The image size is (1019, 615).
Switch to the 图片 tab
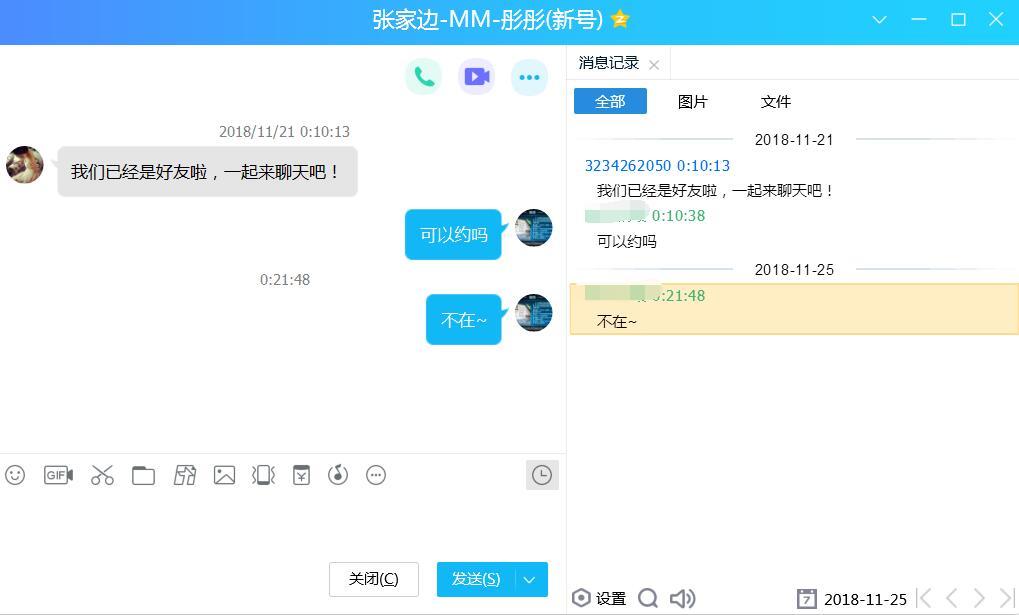point(692,101)
